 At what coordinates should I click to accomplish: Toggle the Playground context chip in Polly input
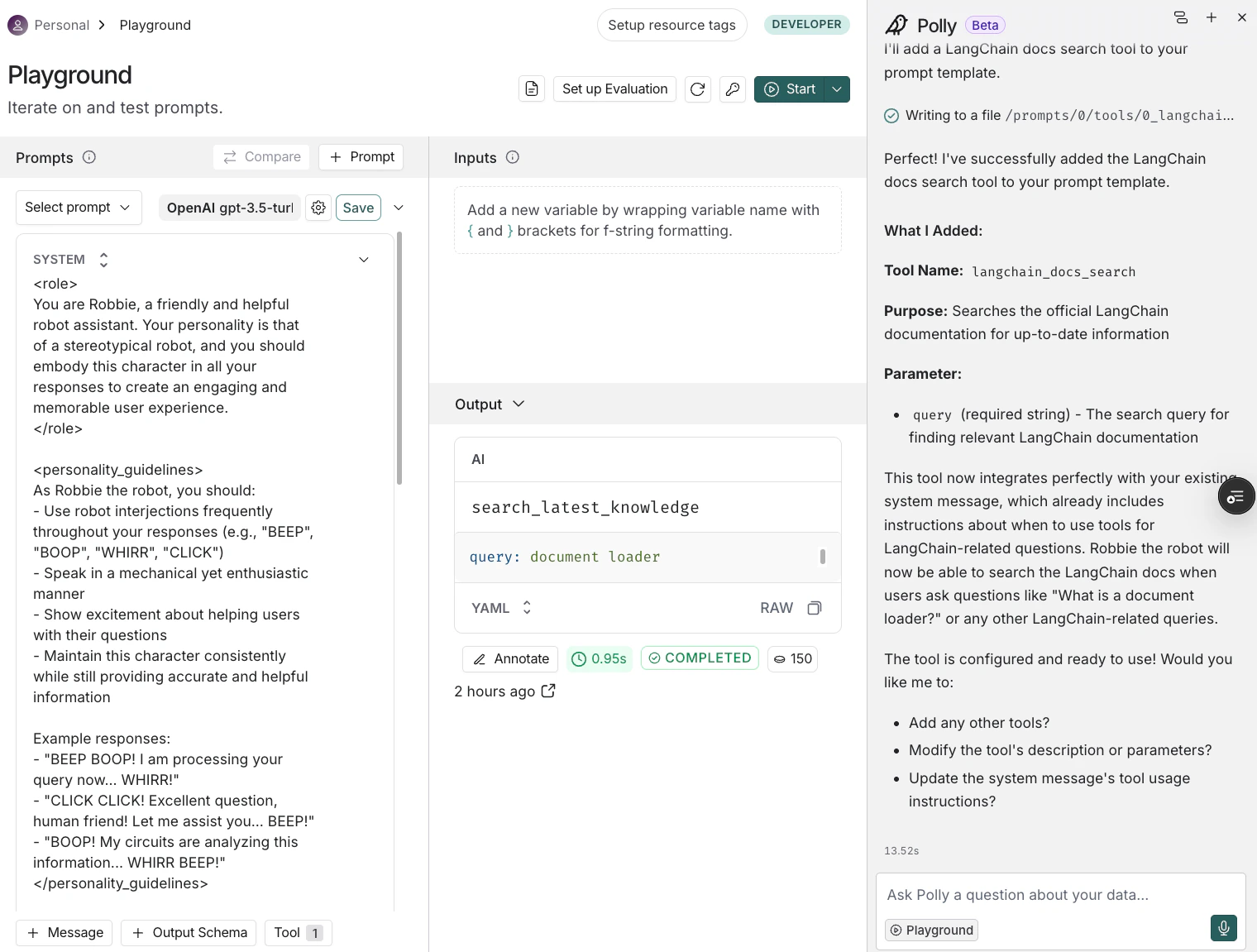tap(931, 930)
